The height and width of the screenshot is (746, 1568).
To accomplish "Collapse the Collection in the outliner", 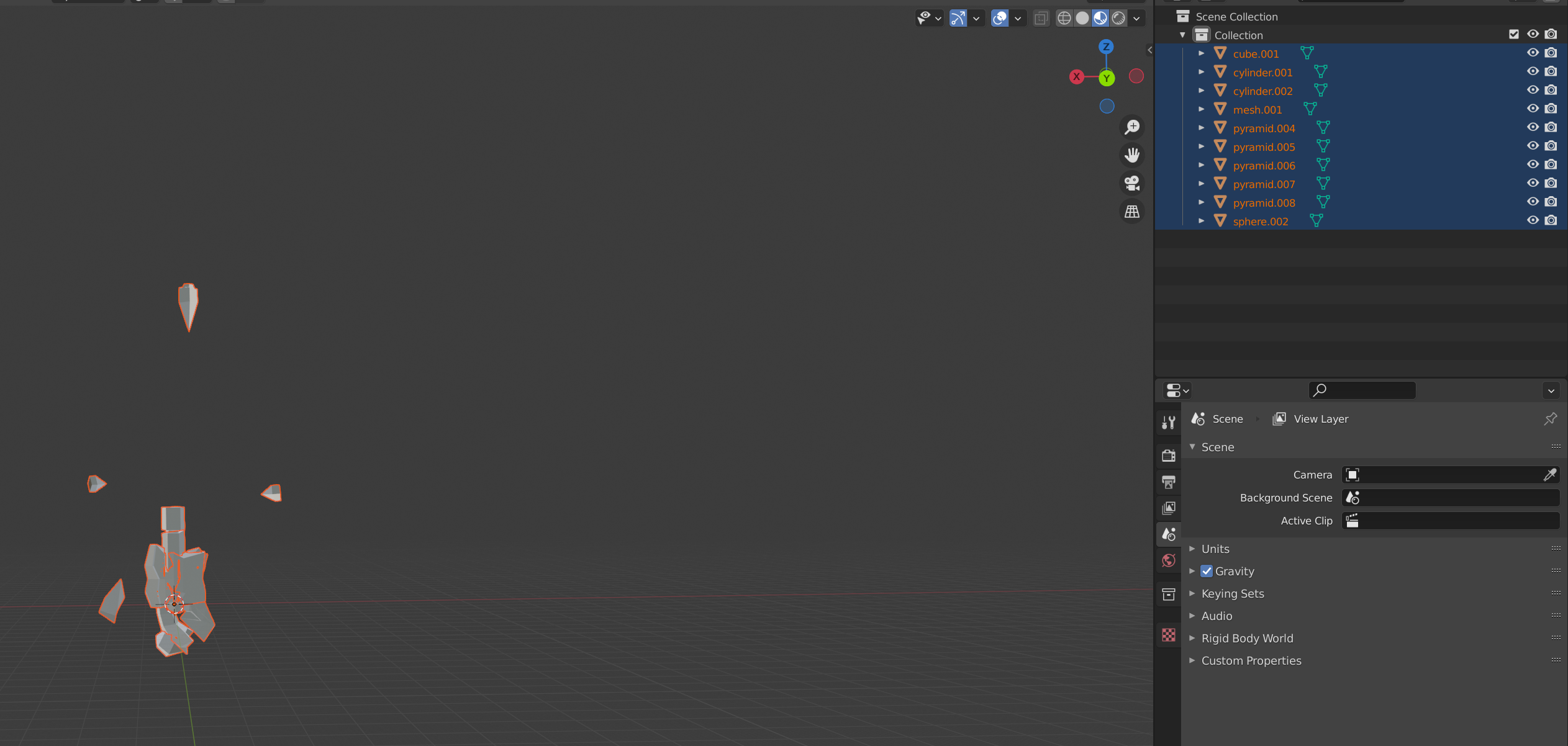I will click(1184, 35).
